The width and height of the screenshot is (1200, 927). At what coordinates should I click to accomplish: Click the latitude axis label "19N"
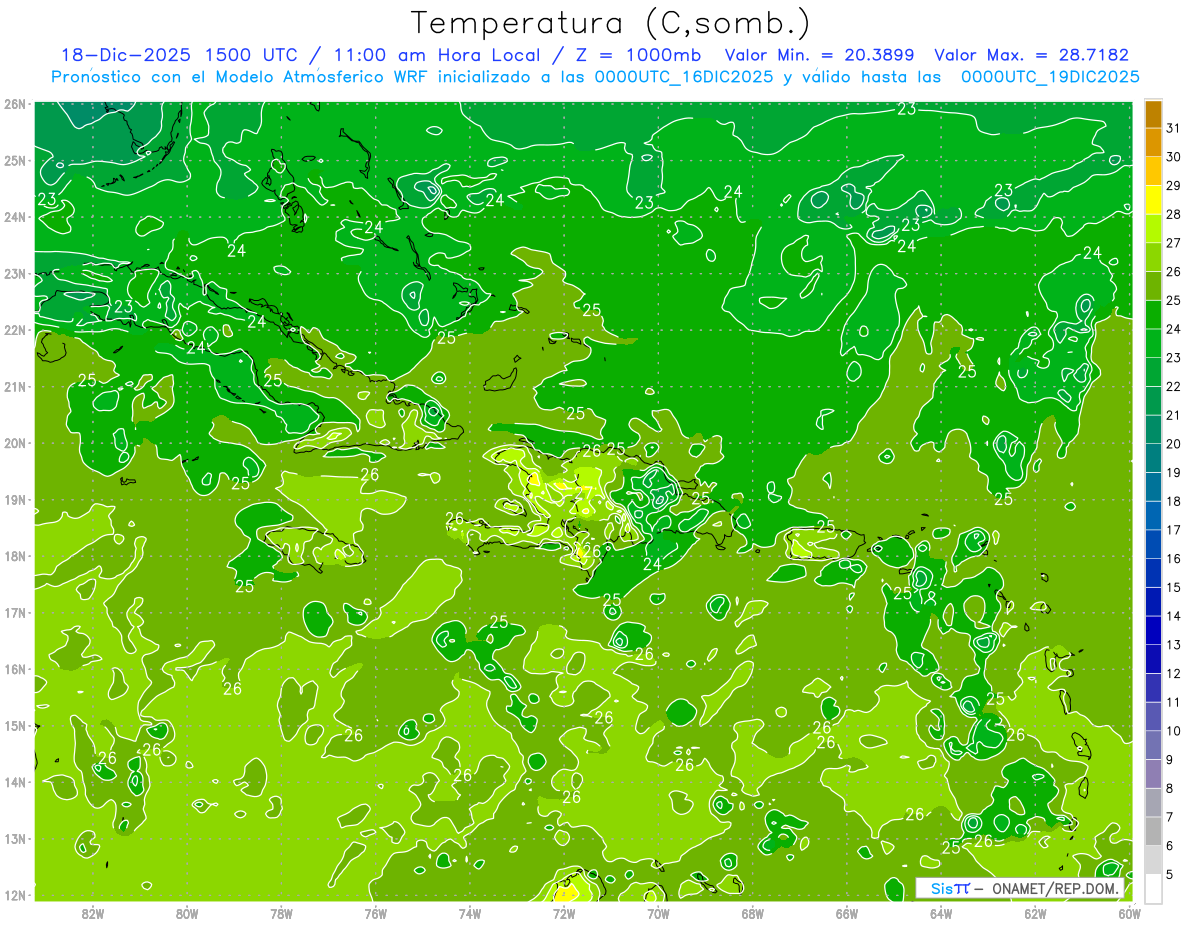tap(15, 499)
